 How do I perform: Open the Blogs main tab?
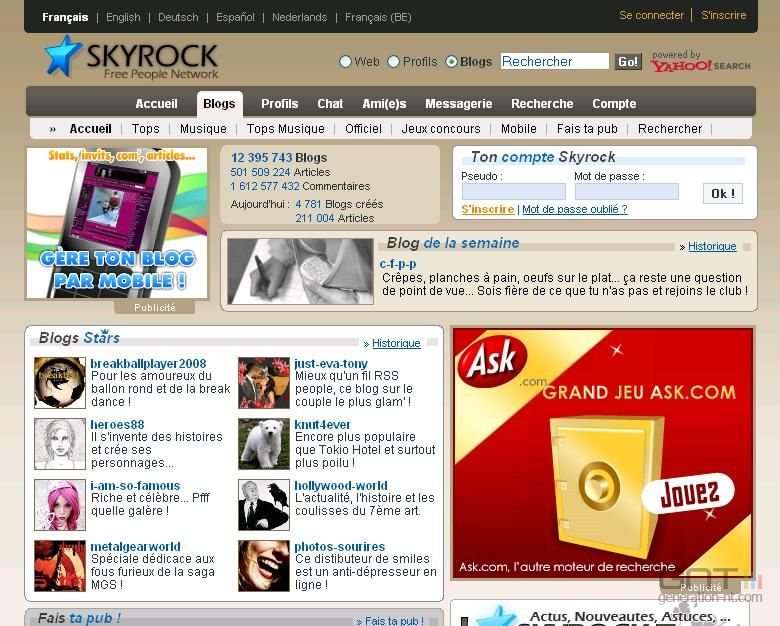(219, 104)
